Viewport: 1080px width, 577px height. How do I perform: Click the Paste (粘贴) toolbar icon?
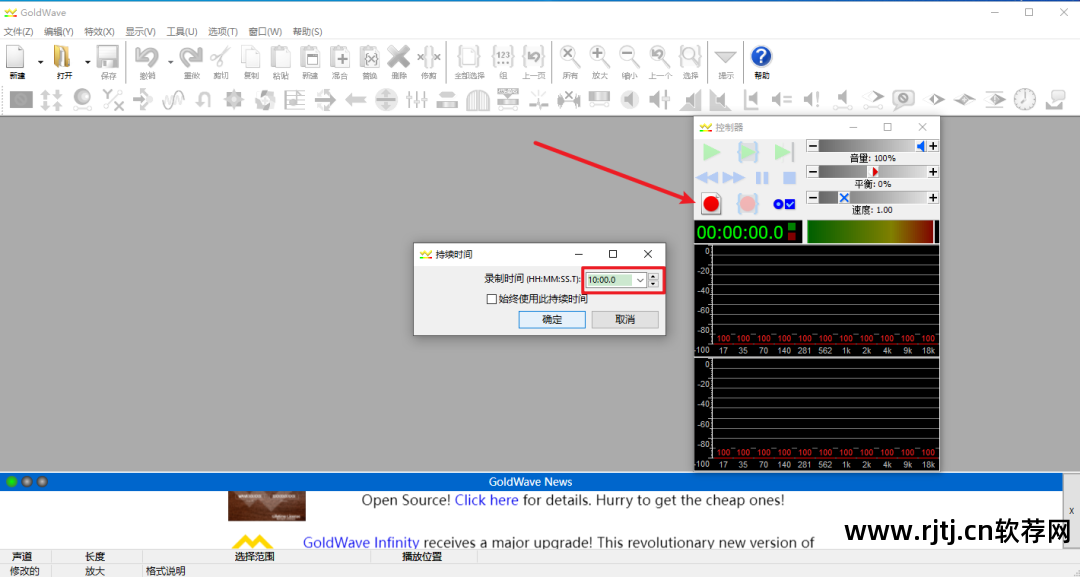pos(281,58)
